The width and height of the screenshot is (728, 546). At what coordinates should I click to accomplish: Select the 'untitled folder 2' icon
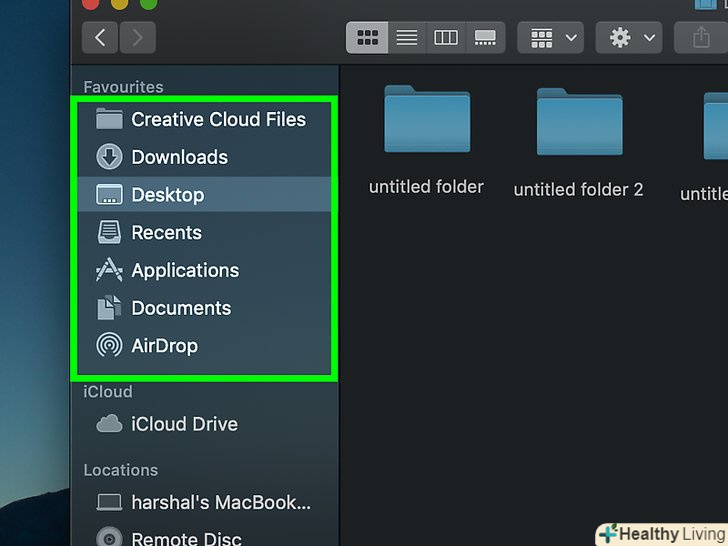click(x=579, y=122)
